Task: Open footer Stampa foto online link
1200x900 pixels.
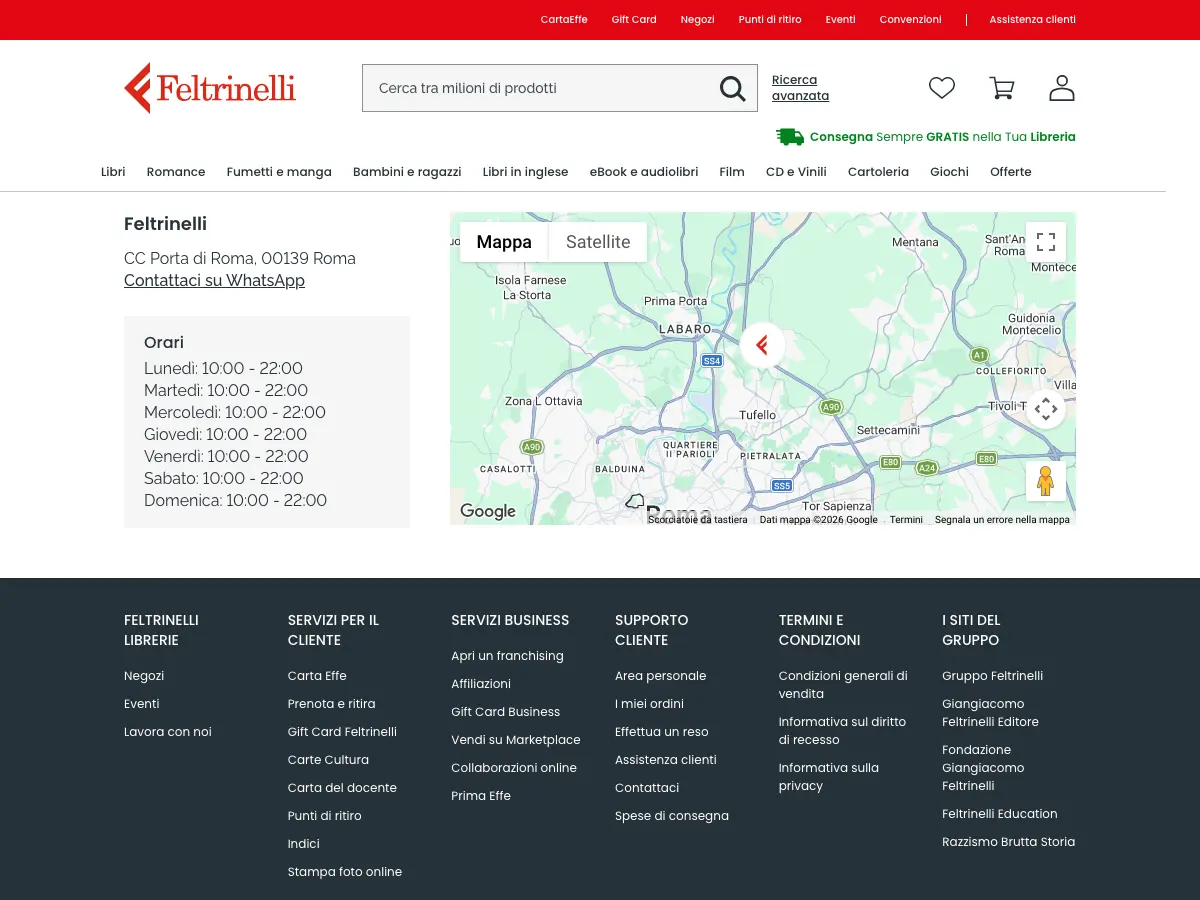Action: [345, 872]
